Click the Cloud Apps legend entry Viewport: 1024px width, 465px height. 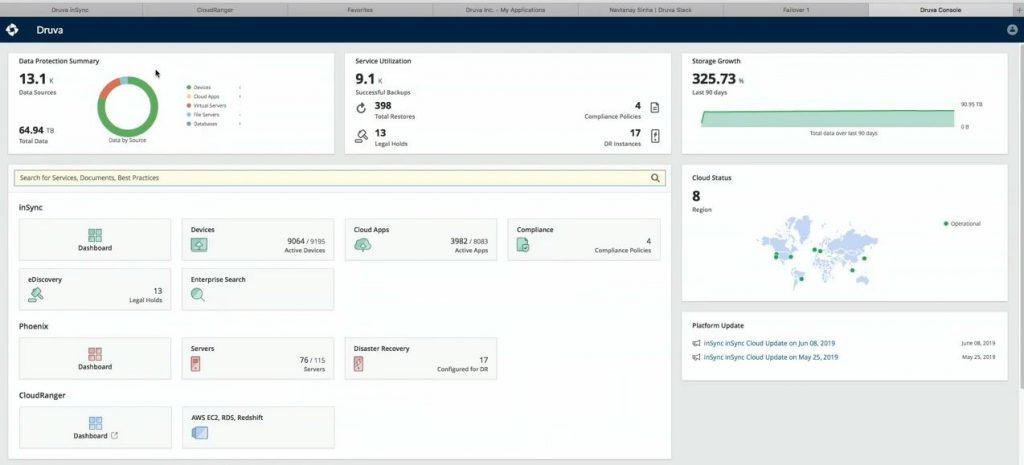click(206, 96)
